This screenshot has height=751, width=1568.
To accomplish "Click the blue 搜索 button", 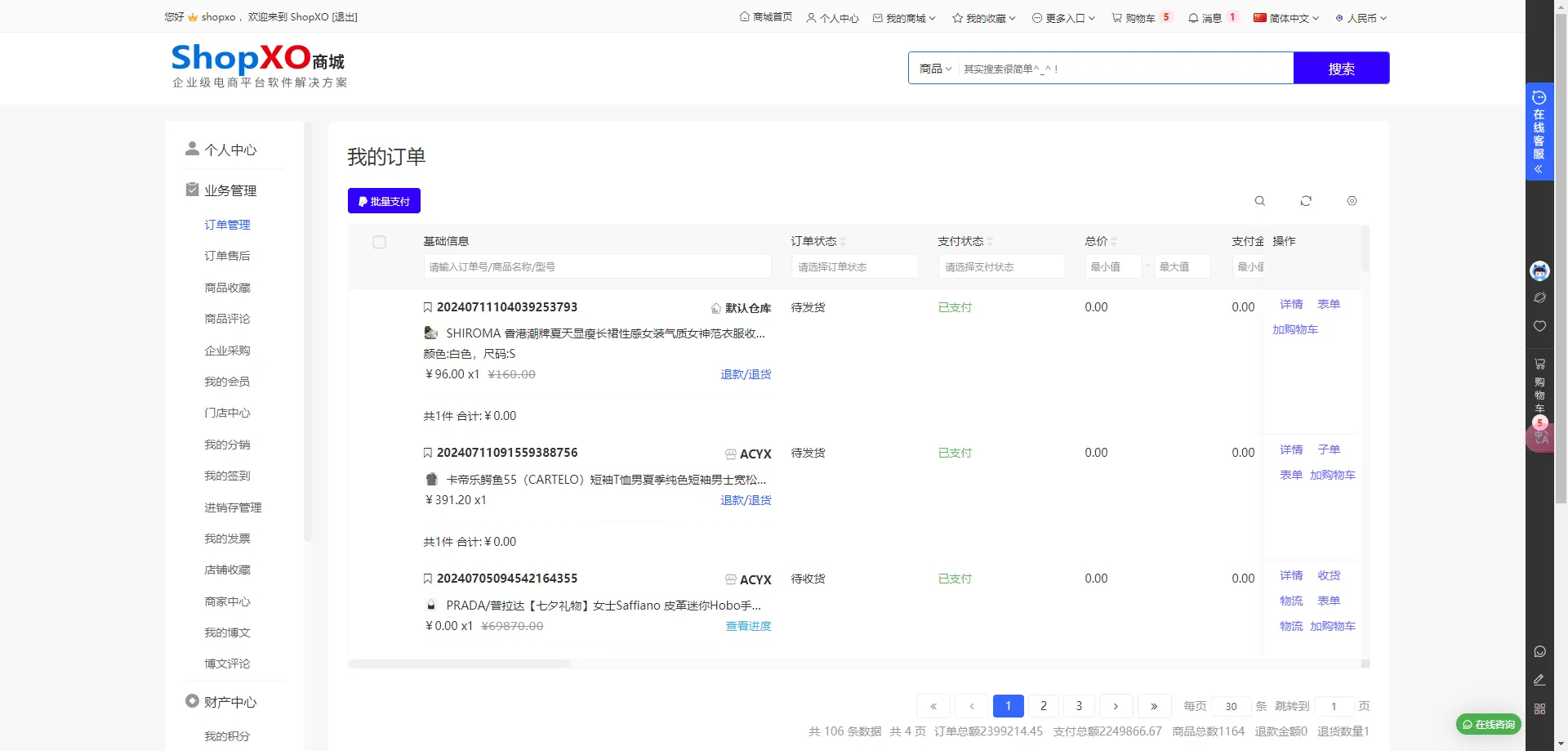I will [x=1341, y=69].
